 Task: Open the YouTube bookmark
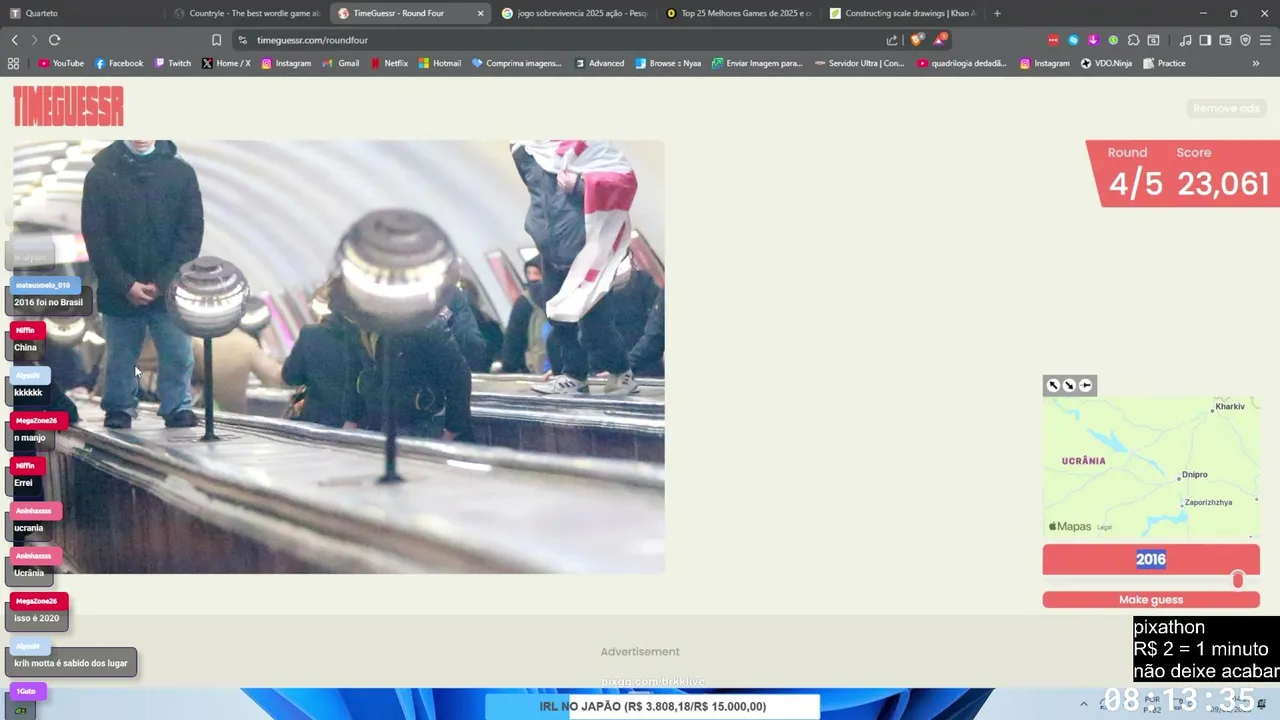tap(61, 63)
